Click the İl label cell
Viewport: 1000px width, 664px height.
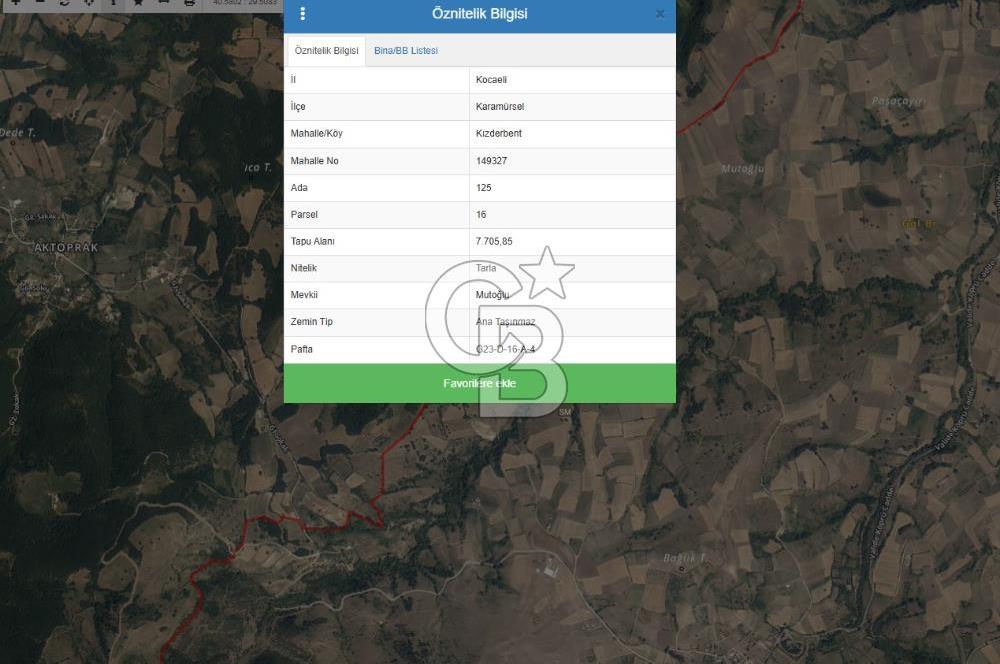point(377,80)
